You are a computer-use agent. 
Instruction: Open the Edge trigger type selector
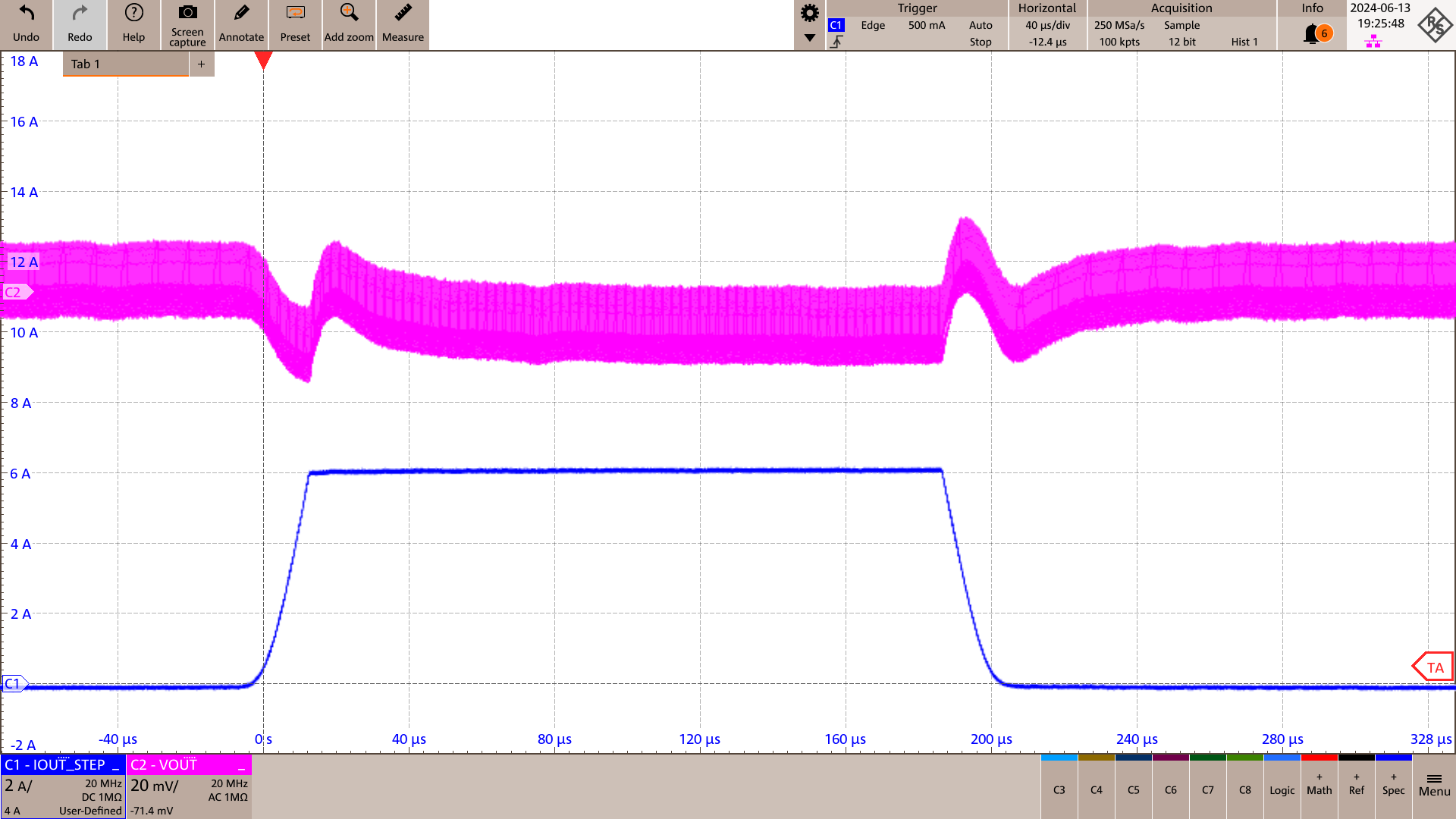click(872, 25)
